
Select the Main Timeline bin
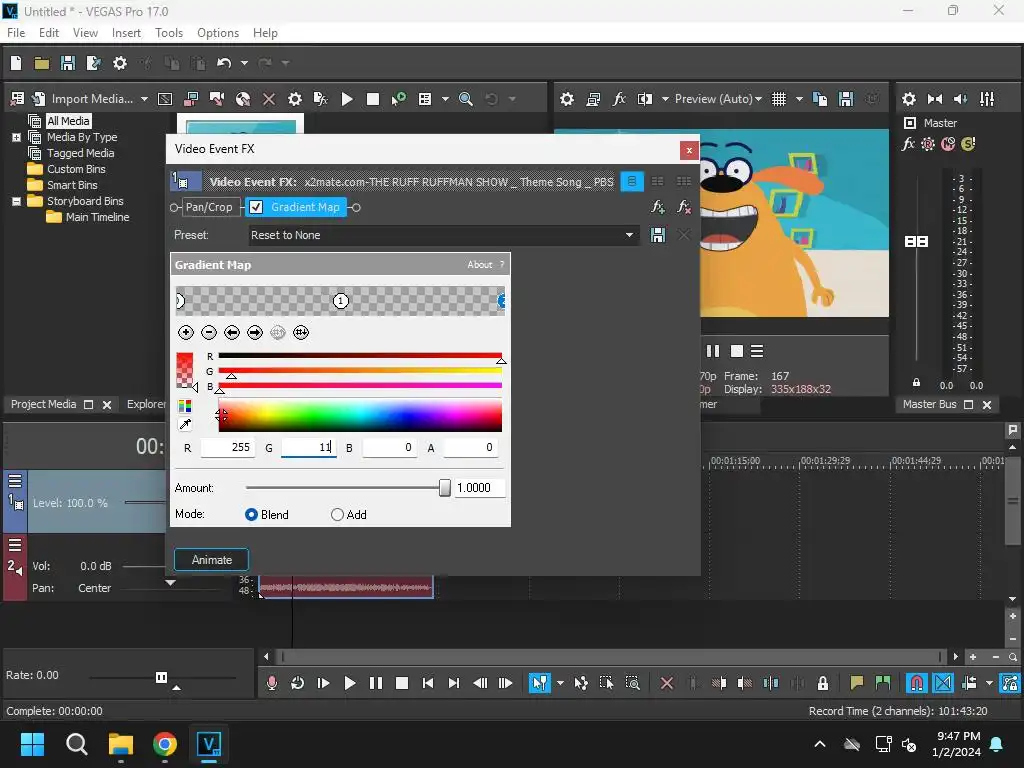click(97, 217)
